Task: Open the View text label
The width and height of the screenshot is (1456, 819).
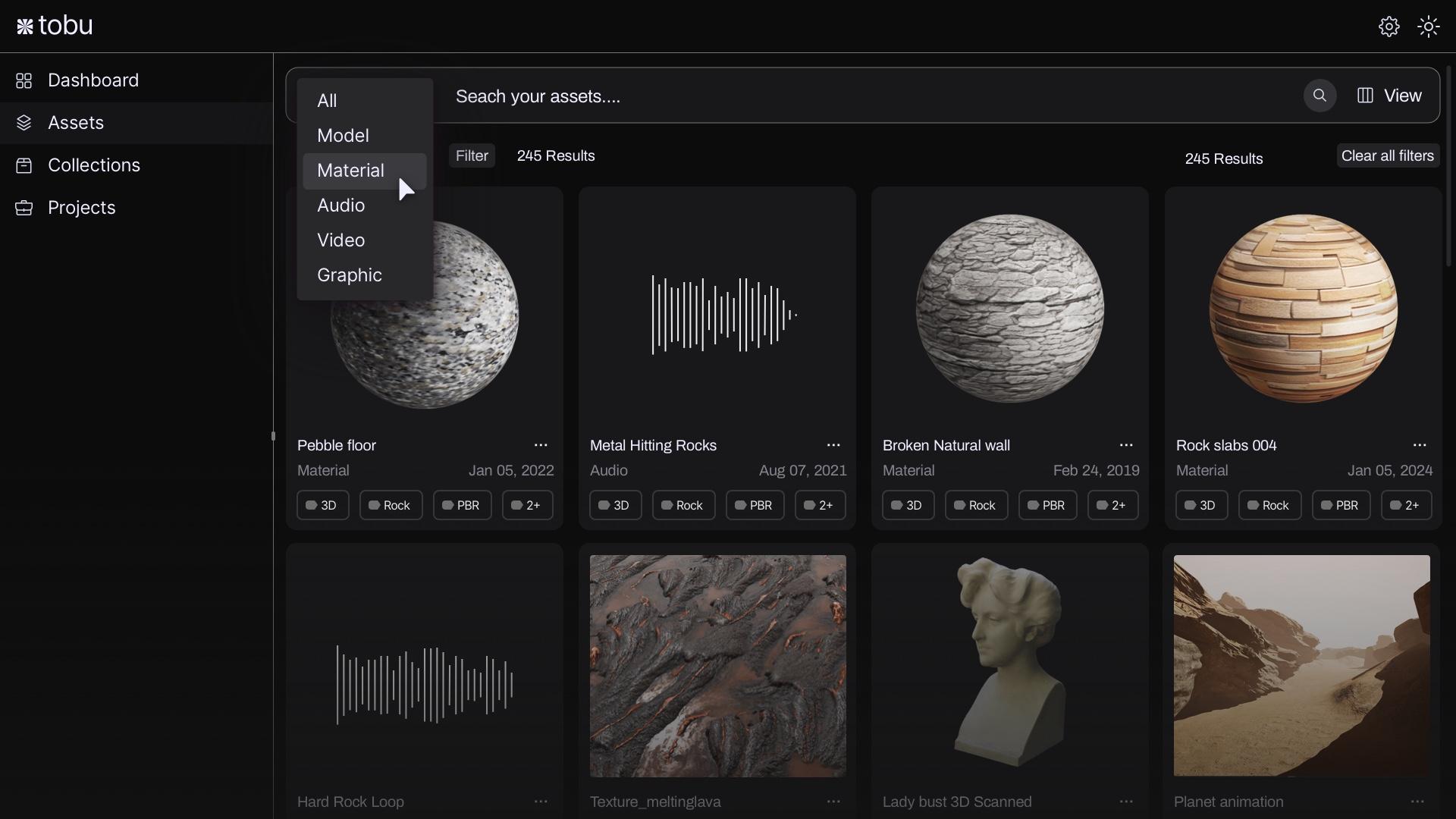Action: click(1402, 96)
